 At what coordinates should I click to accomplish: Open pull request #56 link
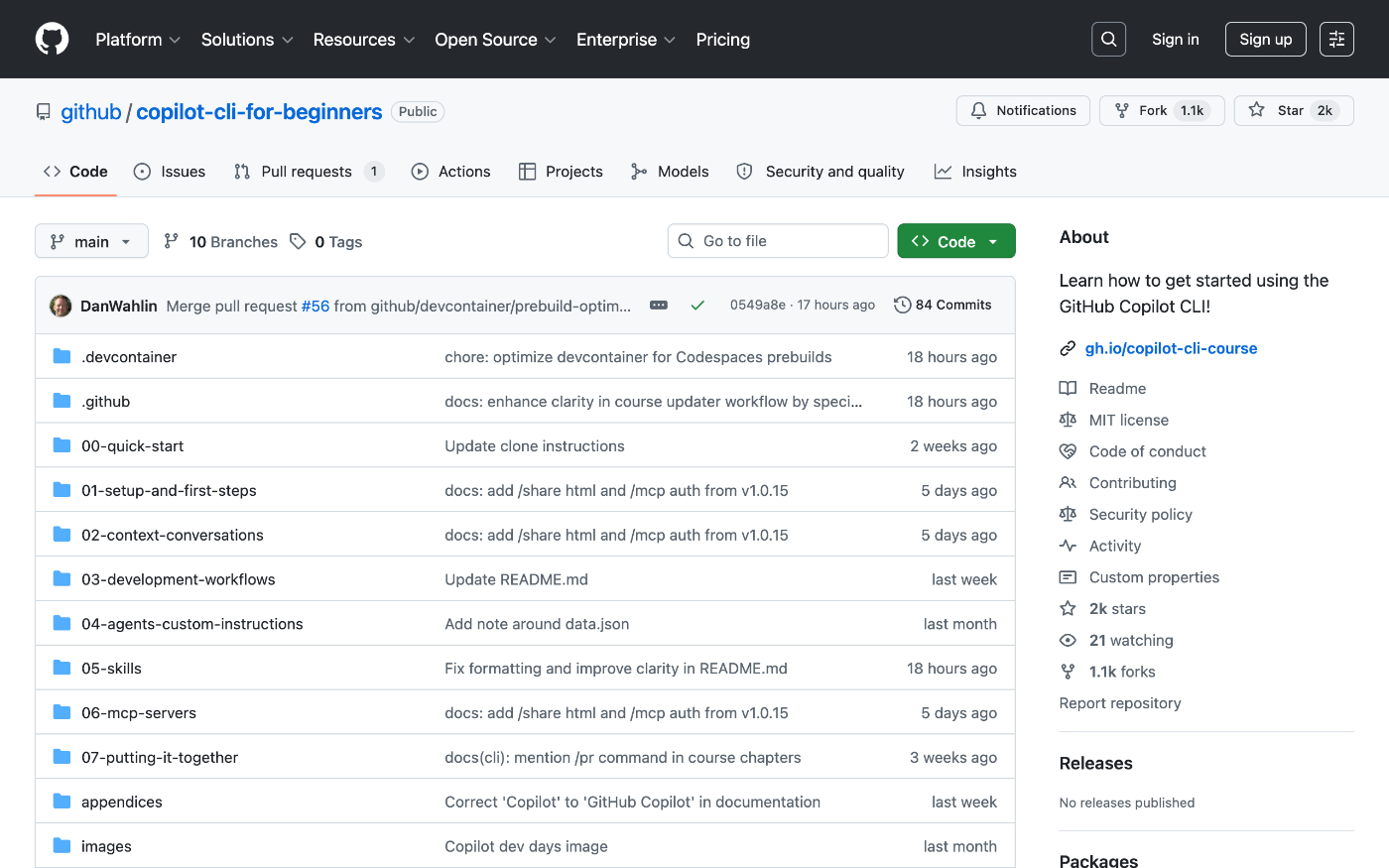316,306
